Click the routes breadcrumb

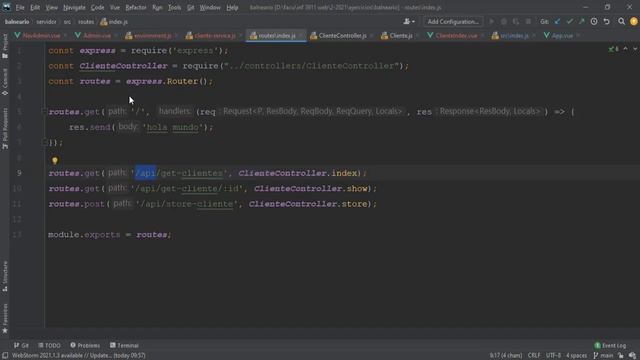click(86, 22)
